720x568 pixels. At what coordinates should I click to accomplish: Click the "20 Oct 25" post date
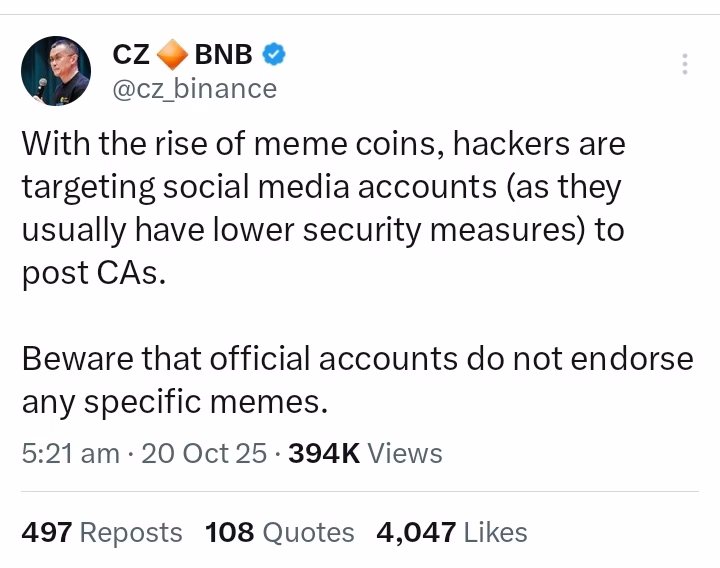click(x=204, y=454)
